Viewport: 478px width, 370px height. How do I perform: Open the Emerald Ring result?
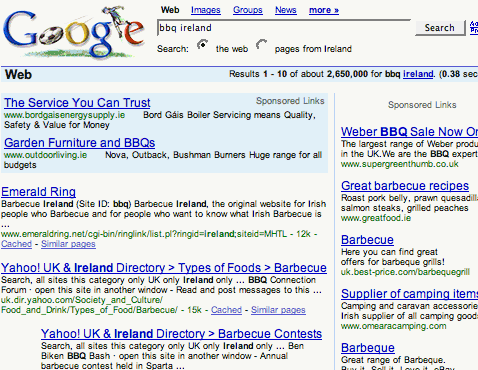pyautogui.click(x=38, y=192)
